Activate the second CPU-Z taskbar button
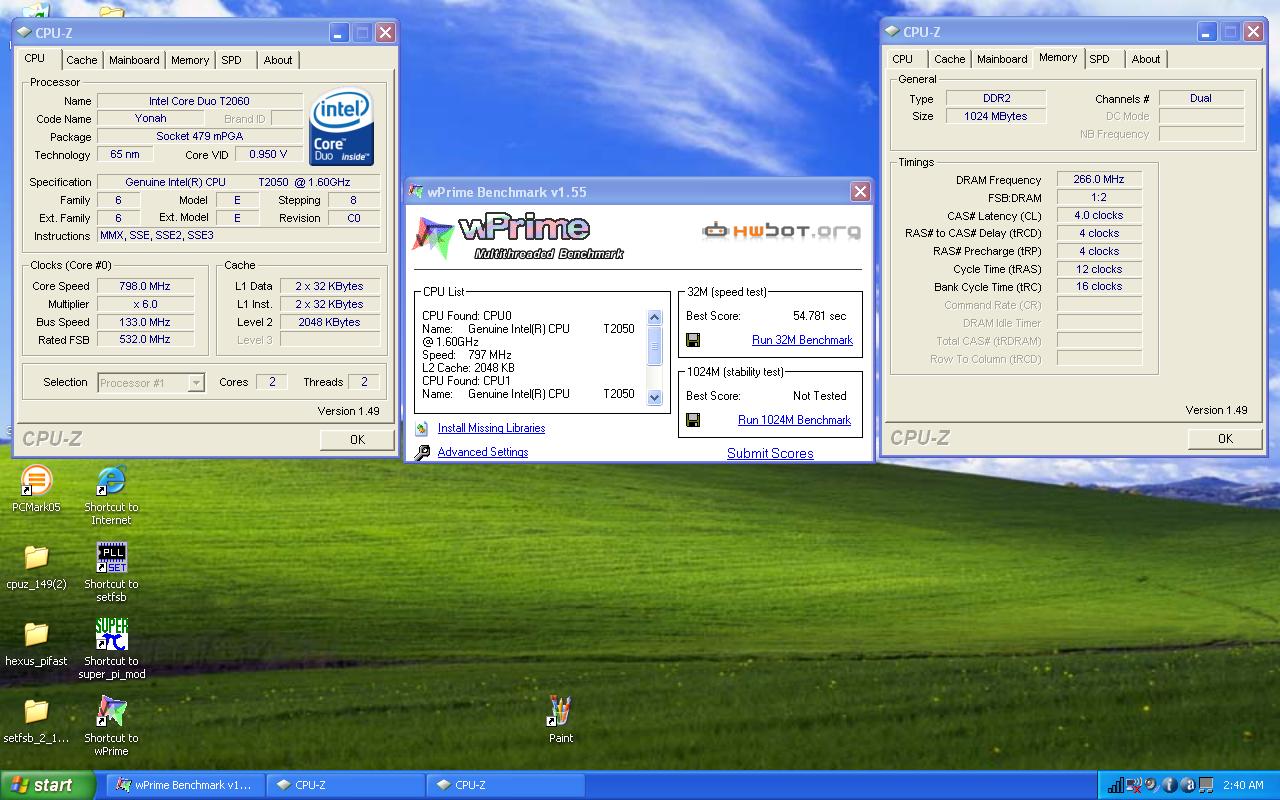The width and height of the screenshot is (1280, 800). (505, 785)
